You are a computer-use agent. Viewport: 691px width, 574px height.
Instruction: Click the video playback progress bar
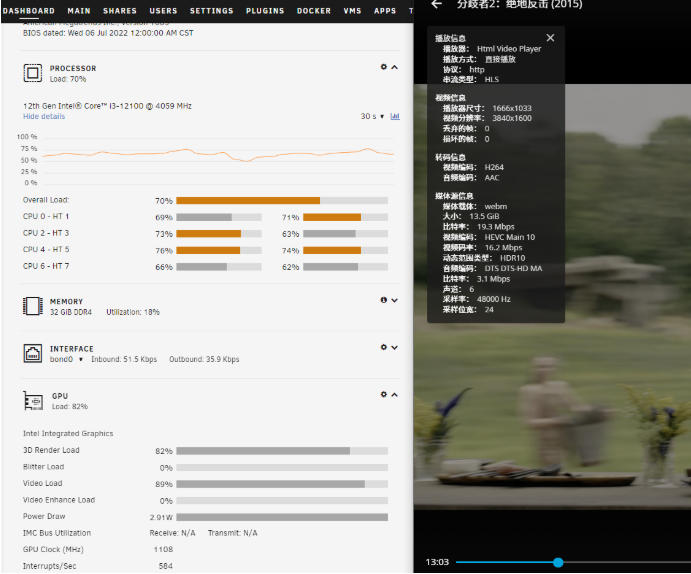(573, 562)
